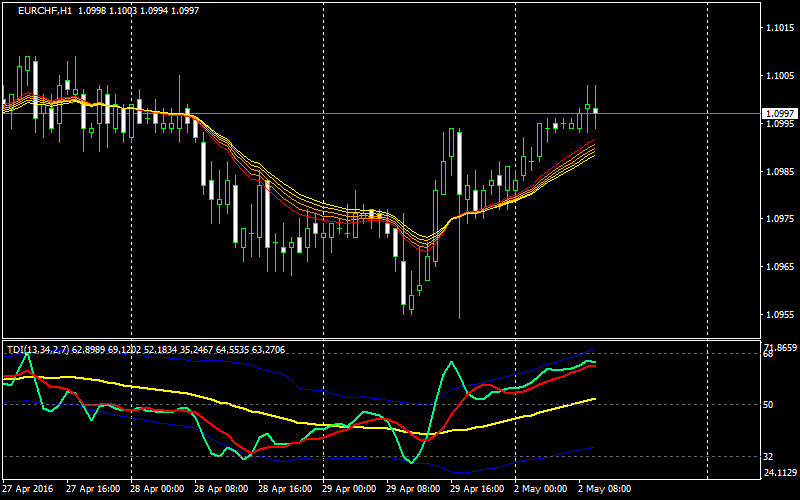The height and width of the screenshot is (500, 800).
Task: Click the 1.0985 price scale label
Action: [x=779, y=171]
